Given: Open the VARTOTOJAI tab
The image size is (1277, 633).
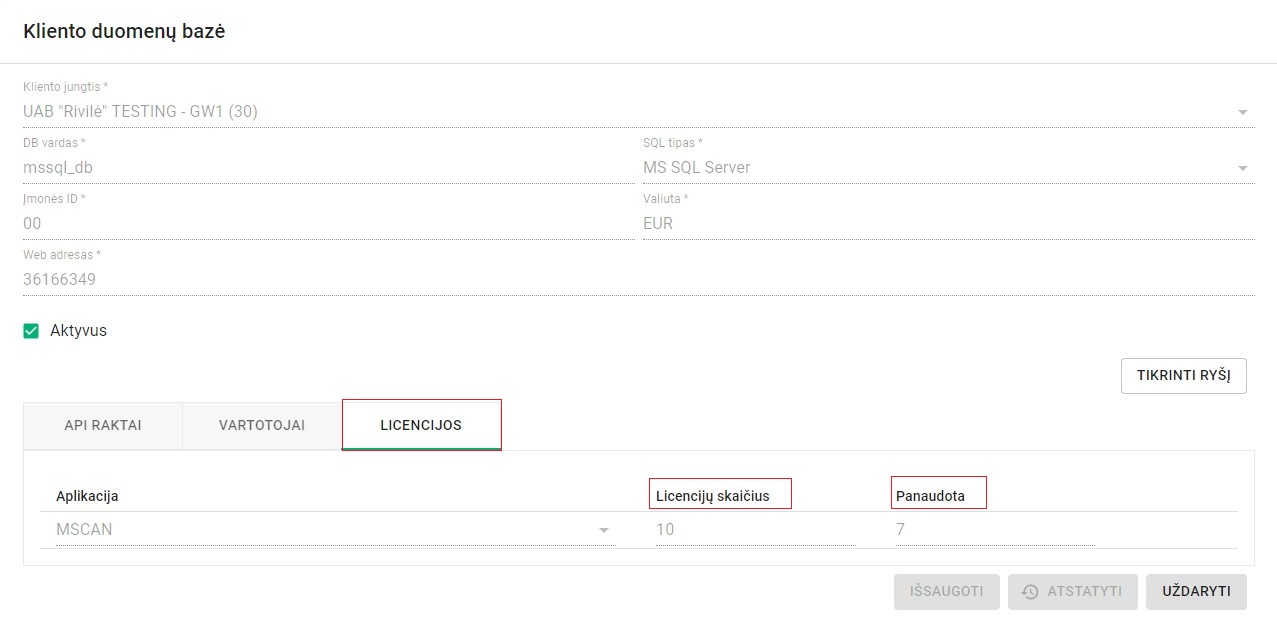Looking at the screenshot, I should [x=262, y=425].
